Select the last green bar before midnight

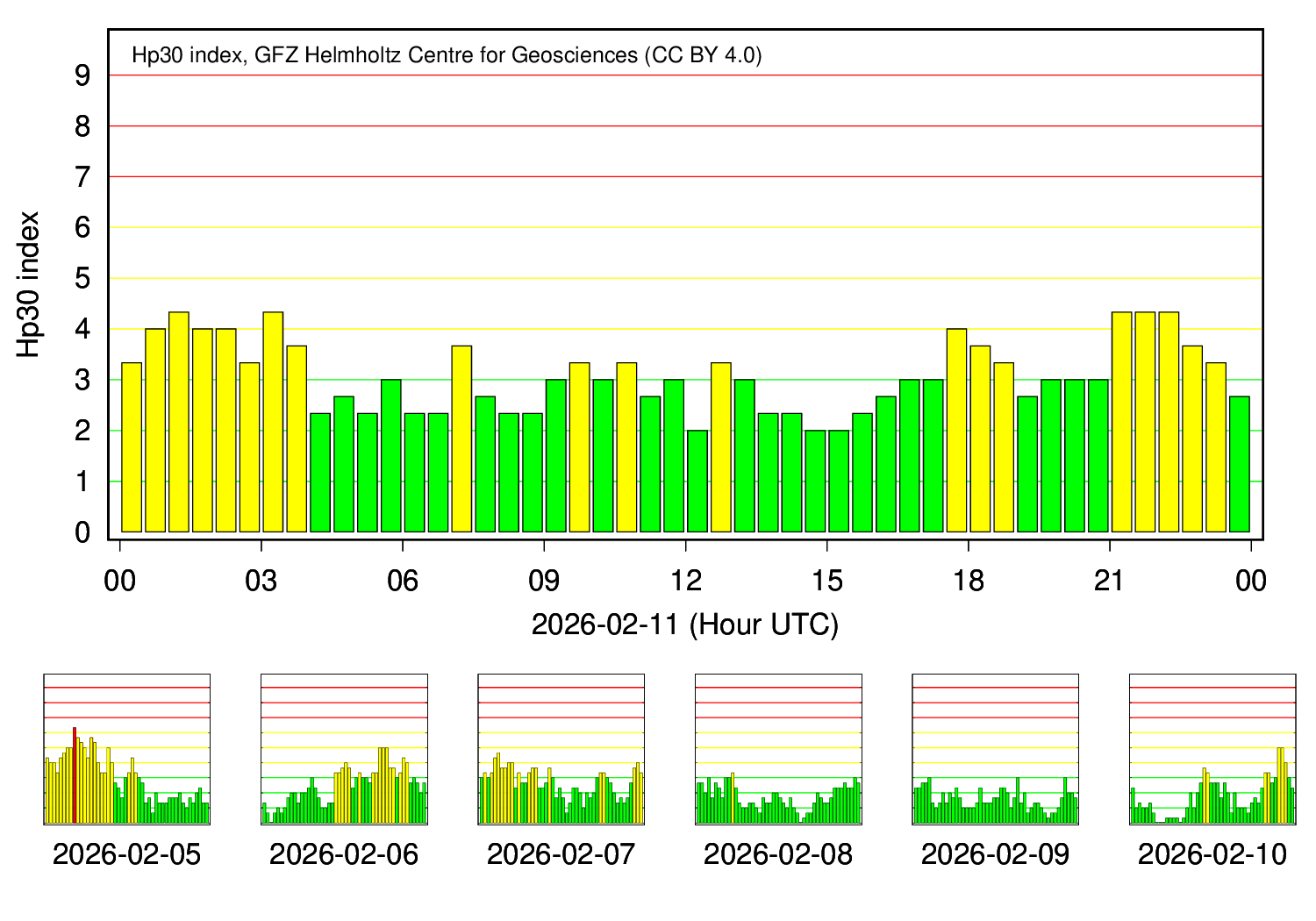(x=1240, y=464)
